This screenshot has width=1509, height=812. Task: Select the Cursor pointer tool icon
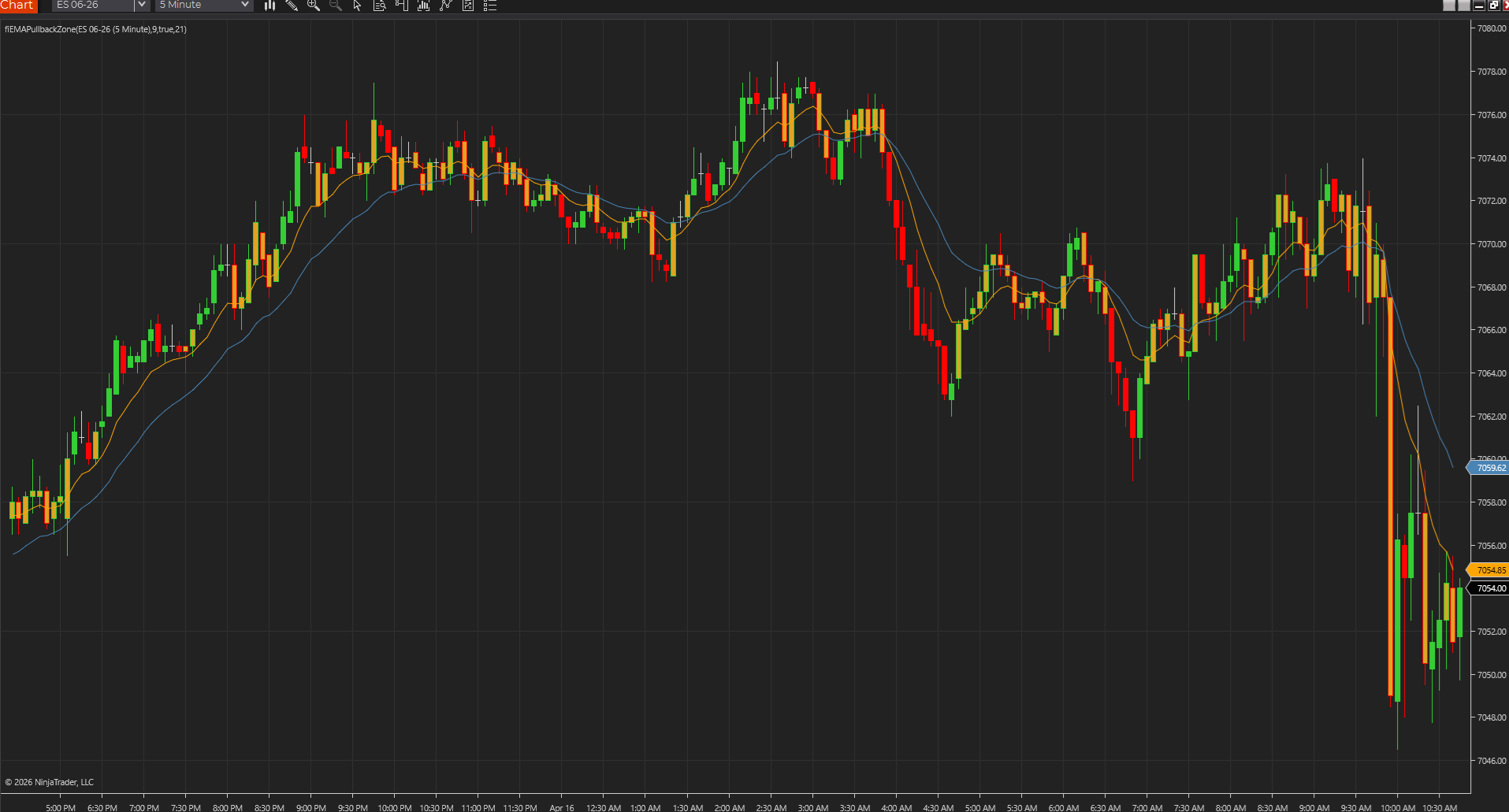coord(356,6)
